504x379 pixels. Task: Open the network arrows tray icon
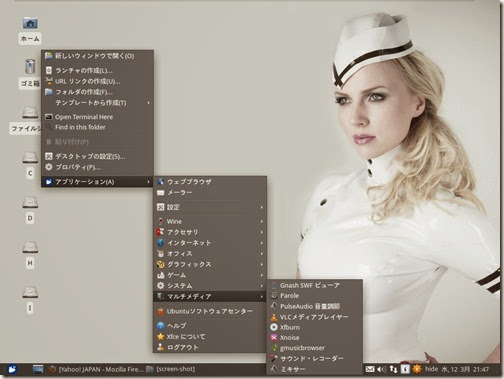click(x=393, y=369)
